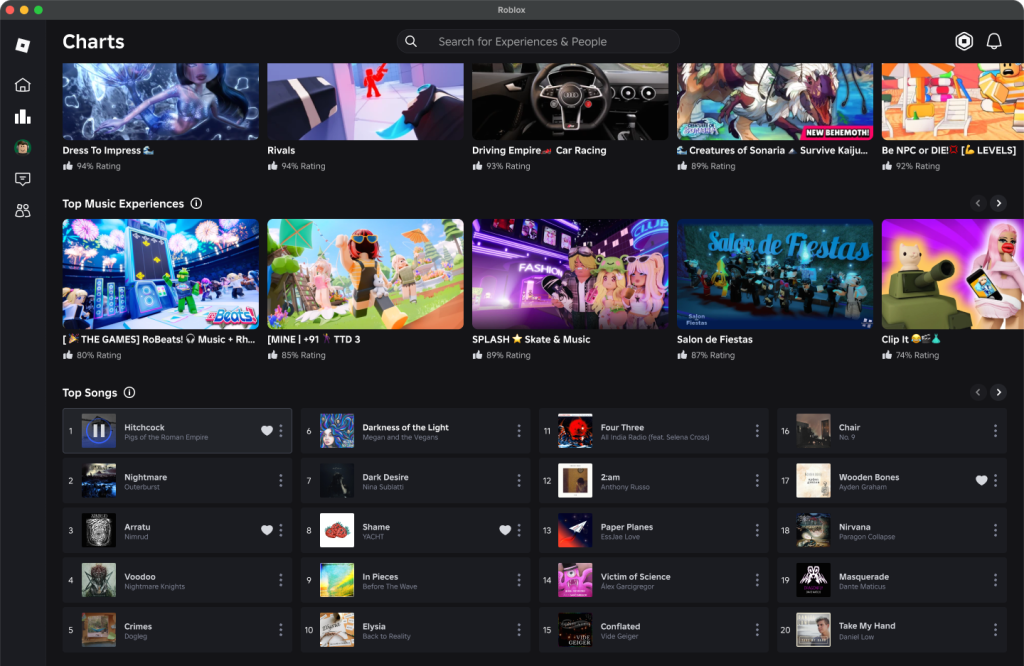Open more options for Nightmare
1024x666 pixels.
281,481
